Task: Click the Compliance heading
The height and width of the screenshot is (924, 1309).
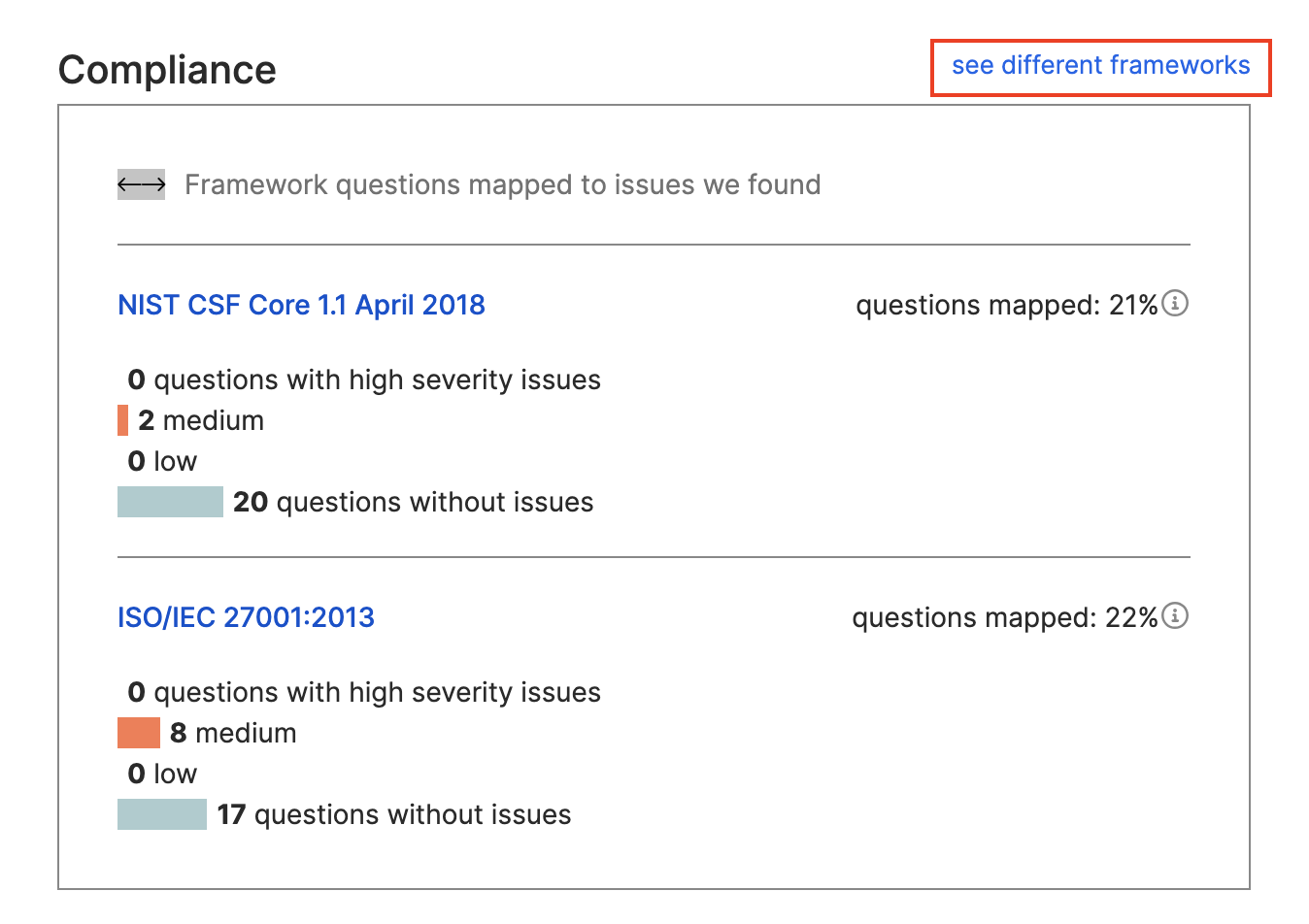Action: tap(167, 70)
